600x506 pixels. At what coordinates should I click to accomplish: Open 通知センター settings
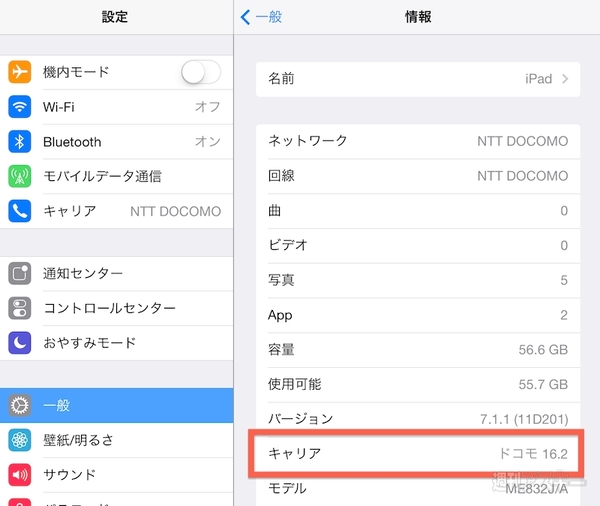pos(116,273)
